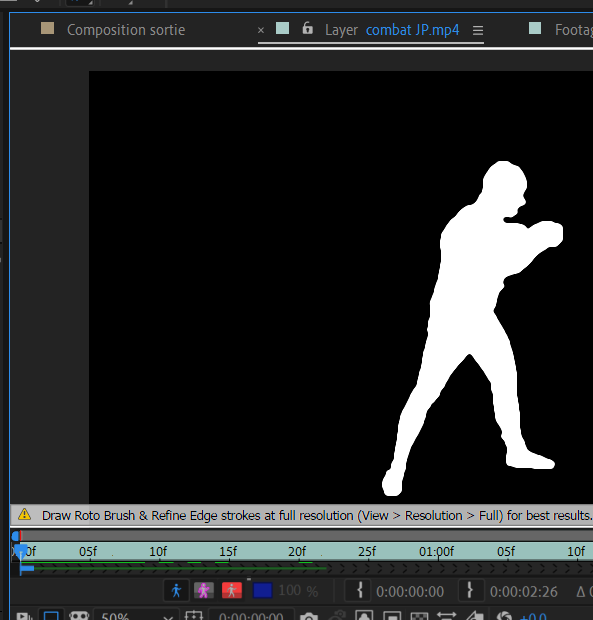Screen dimensions: 593x620
Task: Click the current time field in viewer footer
Action: tap(251, 616)
